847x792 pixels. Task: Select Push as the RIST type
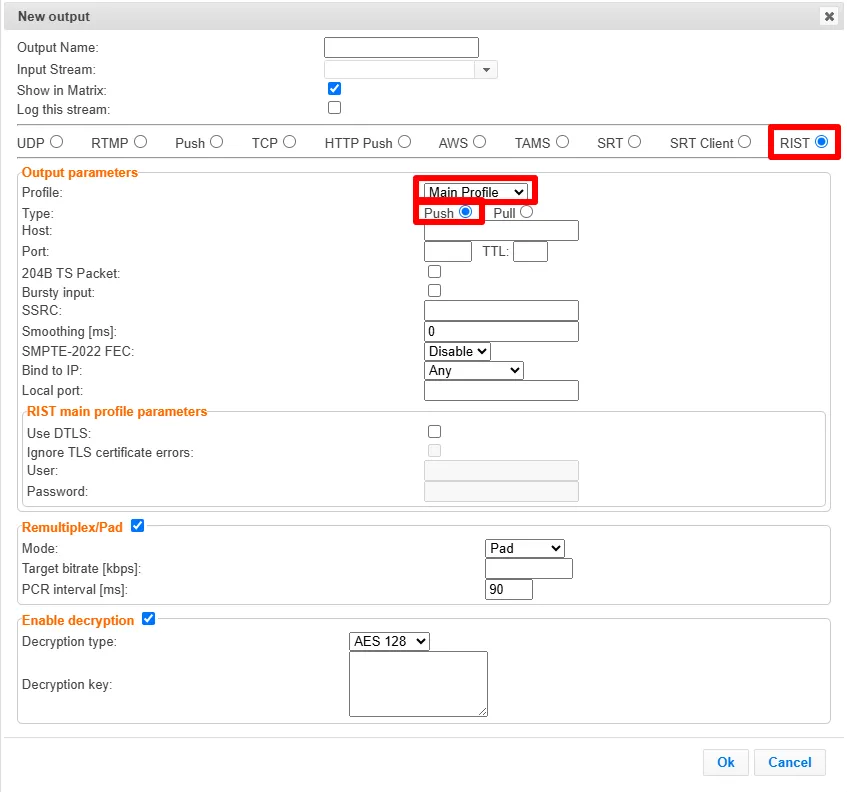coord(466,212)
